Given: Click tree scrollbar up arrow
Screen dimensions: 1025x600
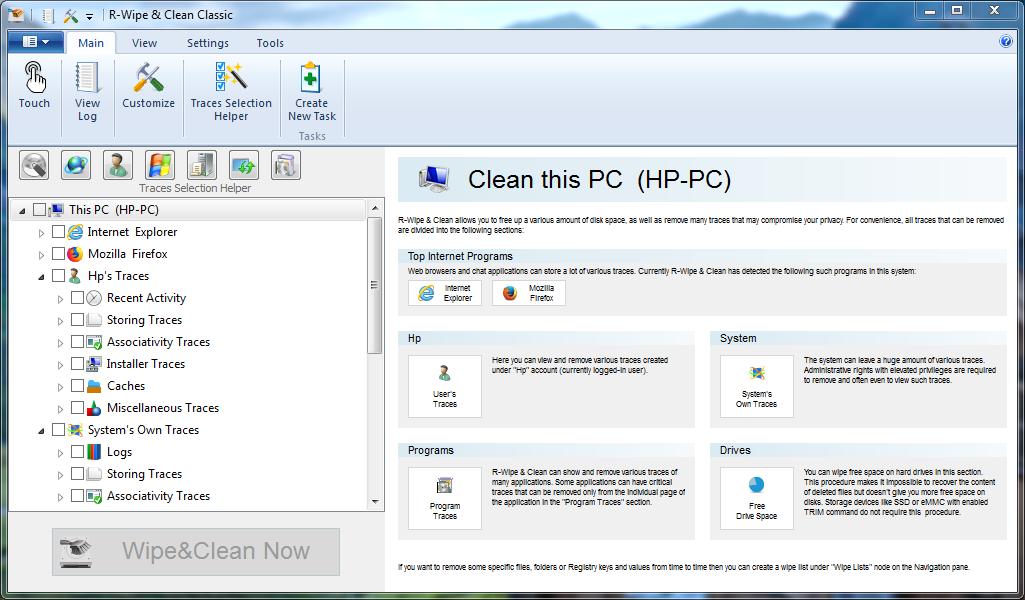Looking at the screenshot, I should (x=375, y=208).
